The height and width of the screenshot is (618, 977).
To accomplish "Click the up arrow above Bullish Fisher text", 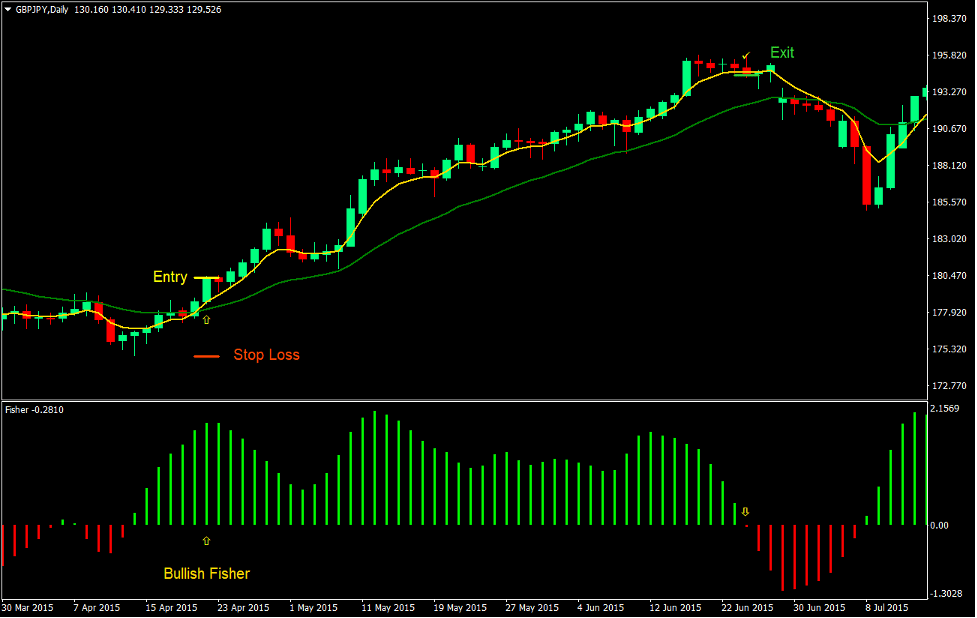I will pyautogui.click(x=206, y=540).
